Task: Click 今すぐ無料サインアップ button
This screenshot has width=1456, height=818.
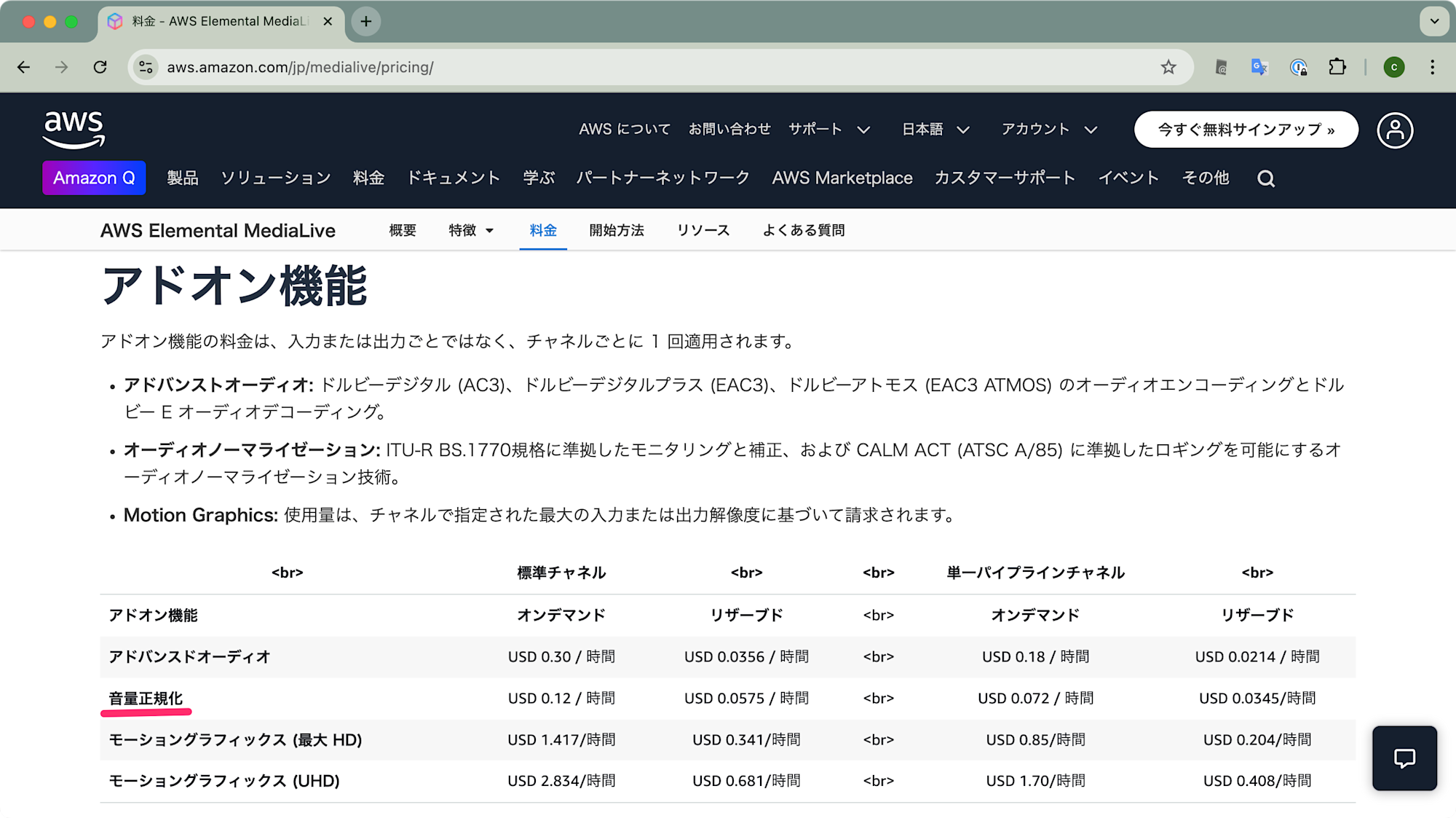Action: click(1246, 130)
